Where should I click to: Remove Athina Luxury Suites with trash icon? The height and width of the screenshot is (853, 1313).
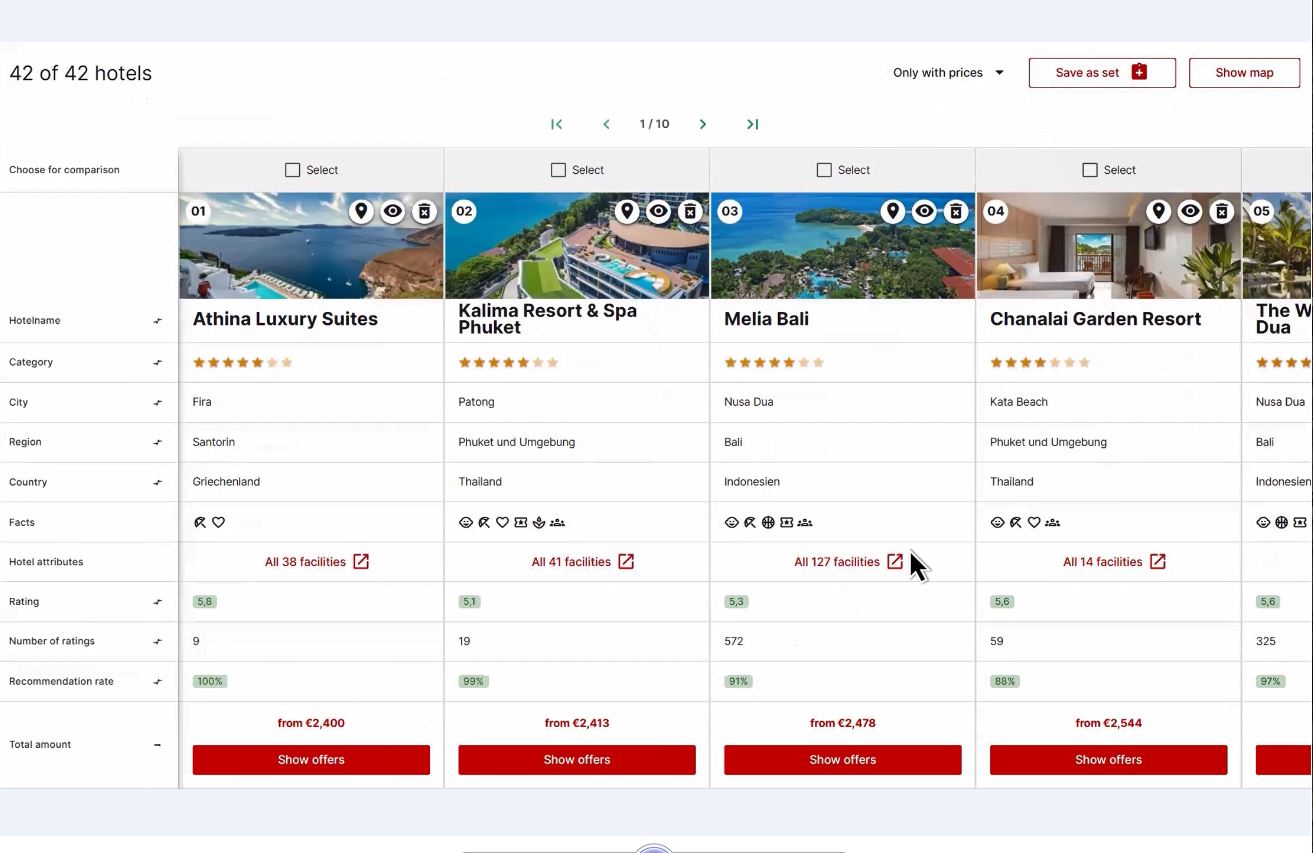[425, 211]
